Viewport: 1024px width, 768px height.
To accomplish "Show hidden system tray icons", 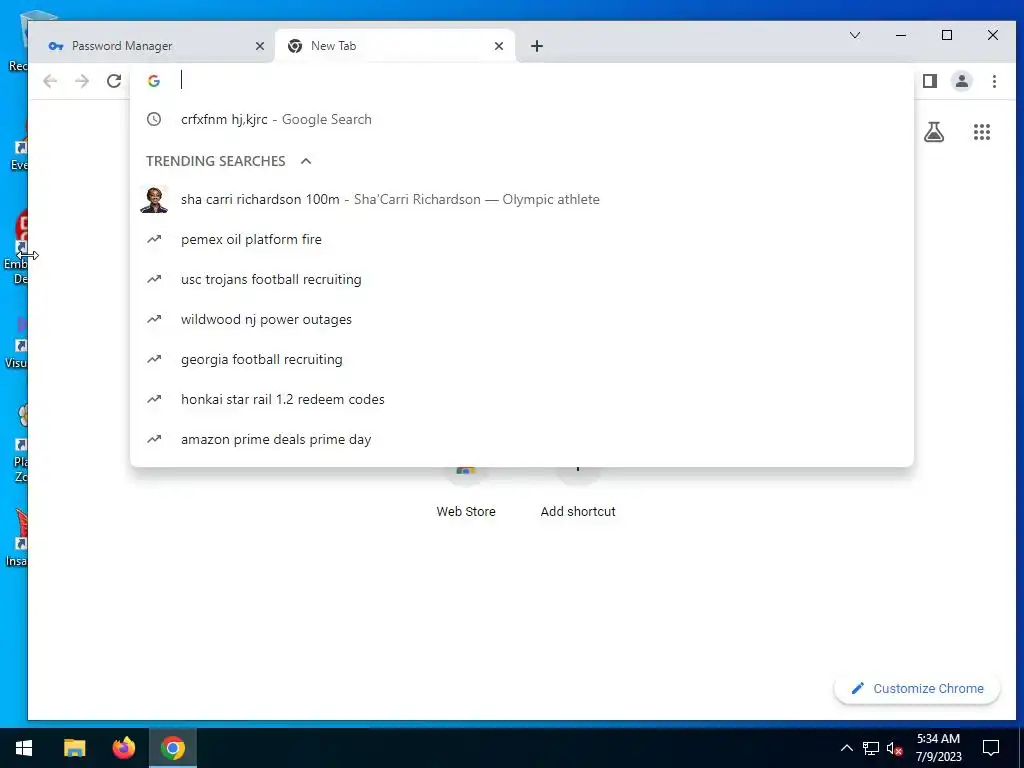I will pos(846,748).
